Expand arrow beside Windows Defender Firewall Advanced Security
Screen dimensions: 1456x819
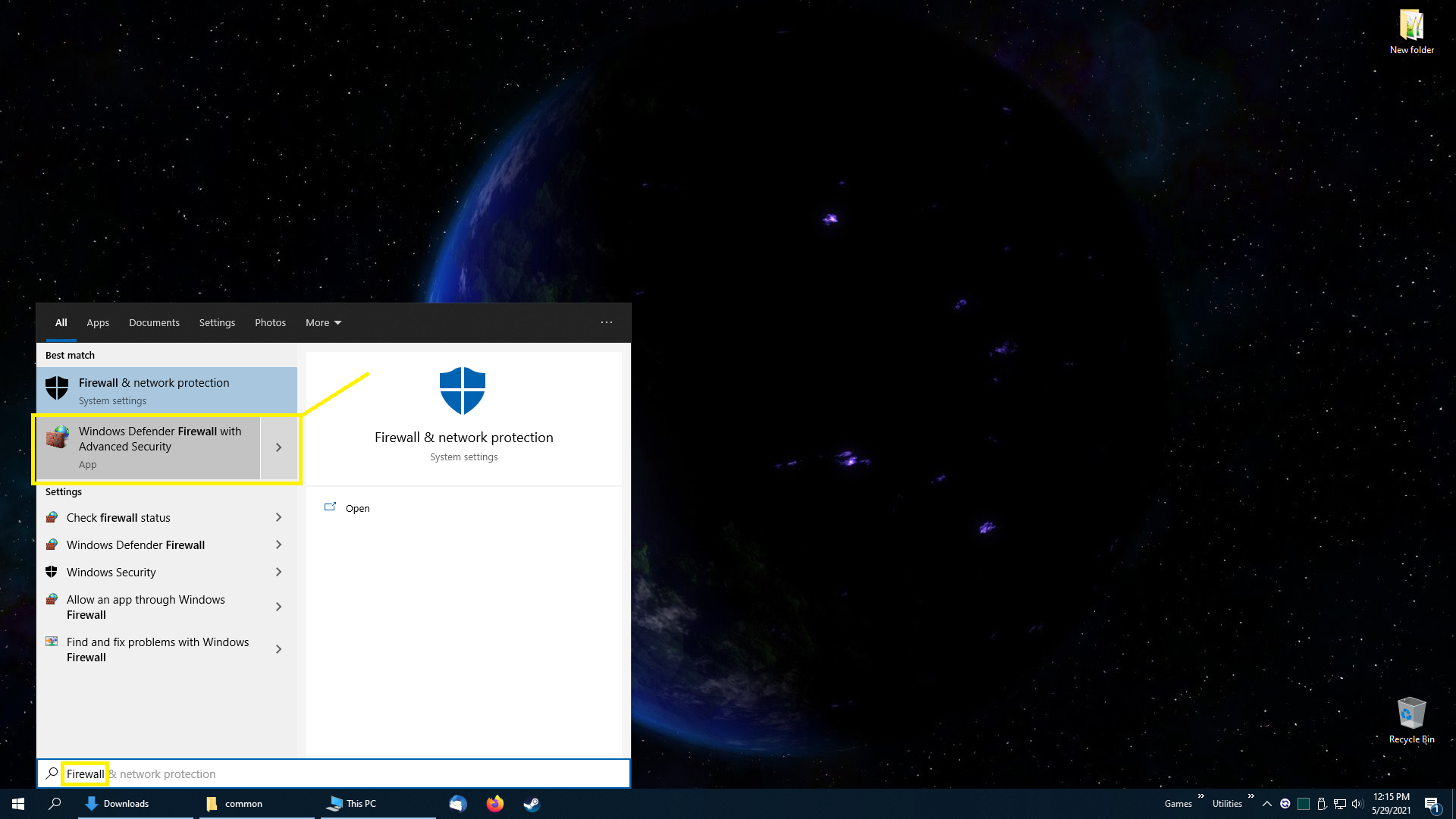pos(278,447)
